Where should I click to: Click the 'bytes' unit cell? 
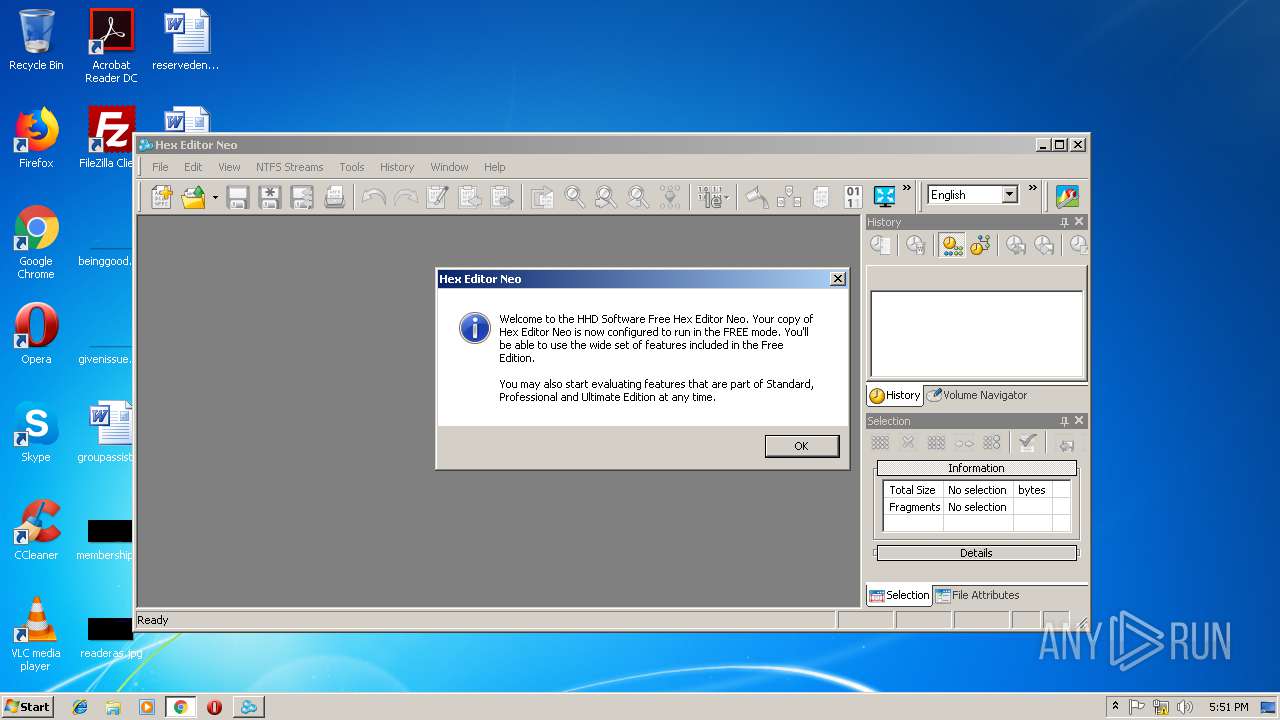point(1032,490)
